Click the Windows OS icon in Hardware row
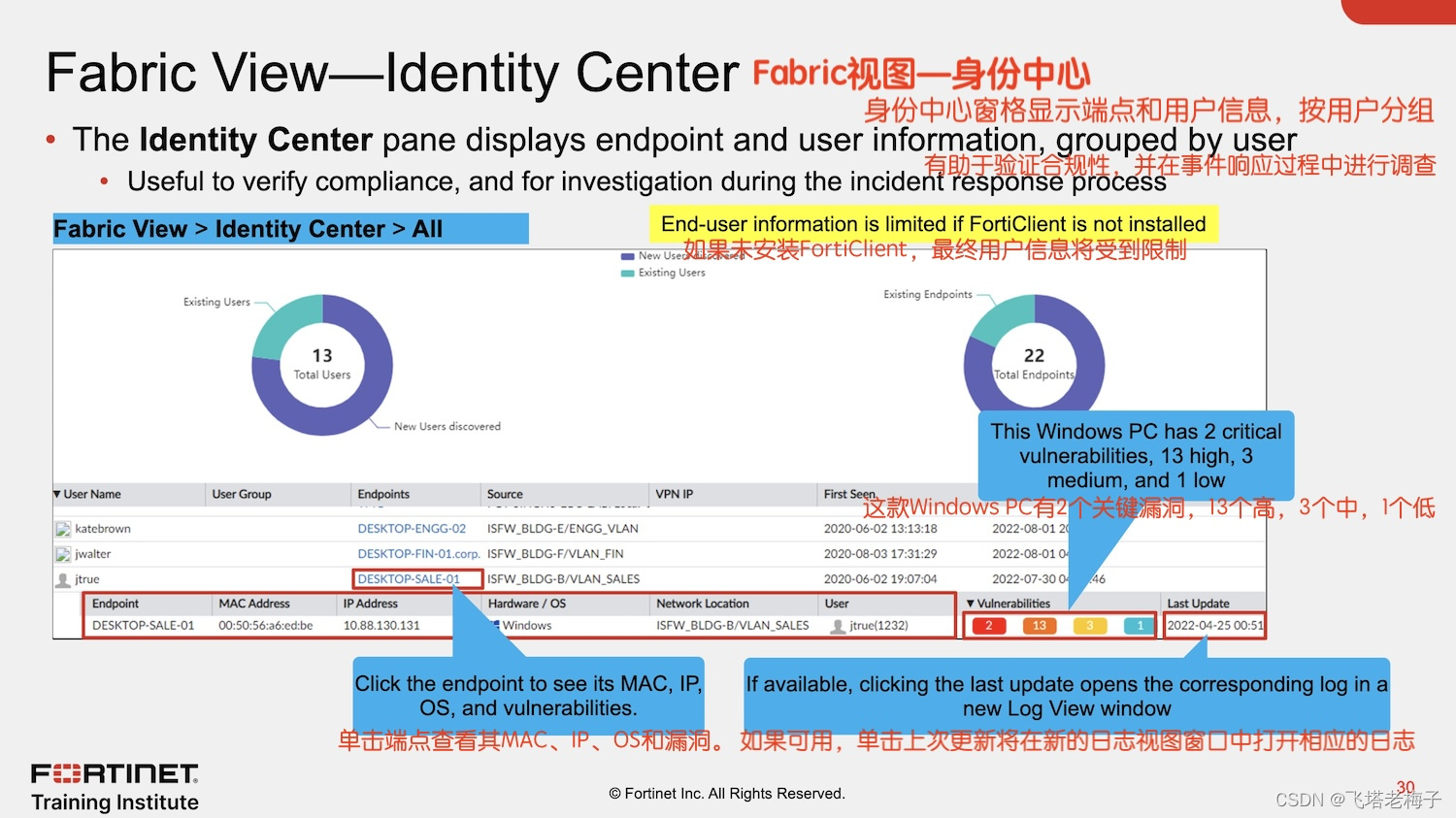 [496, 626]
